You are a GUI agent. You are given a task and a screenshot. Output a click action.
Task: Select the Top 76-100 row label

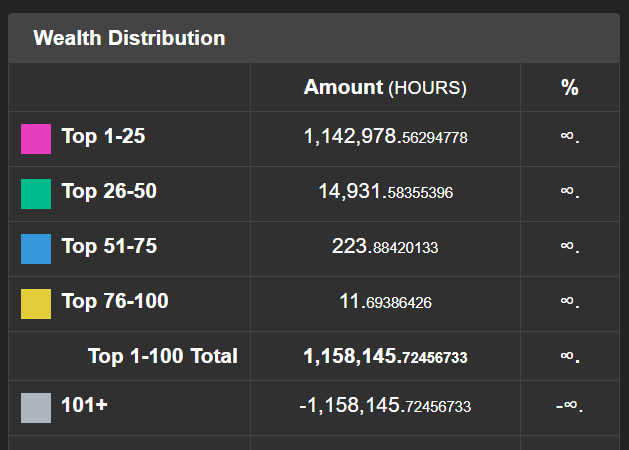tap(115, 301)
